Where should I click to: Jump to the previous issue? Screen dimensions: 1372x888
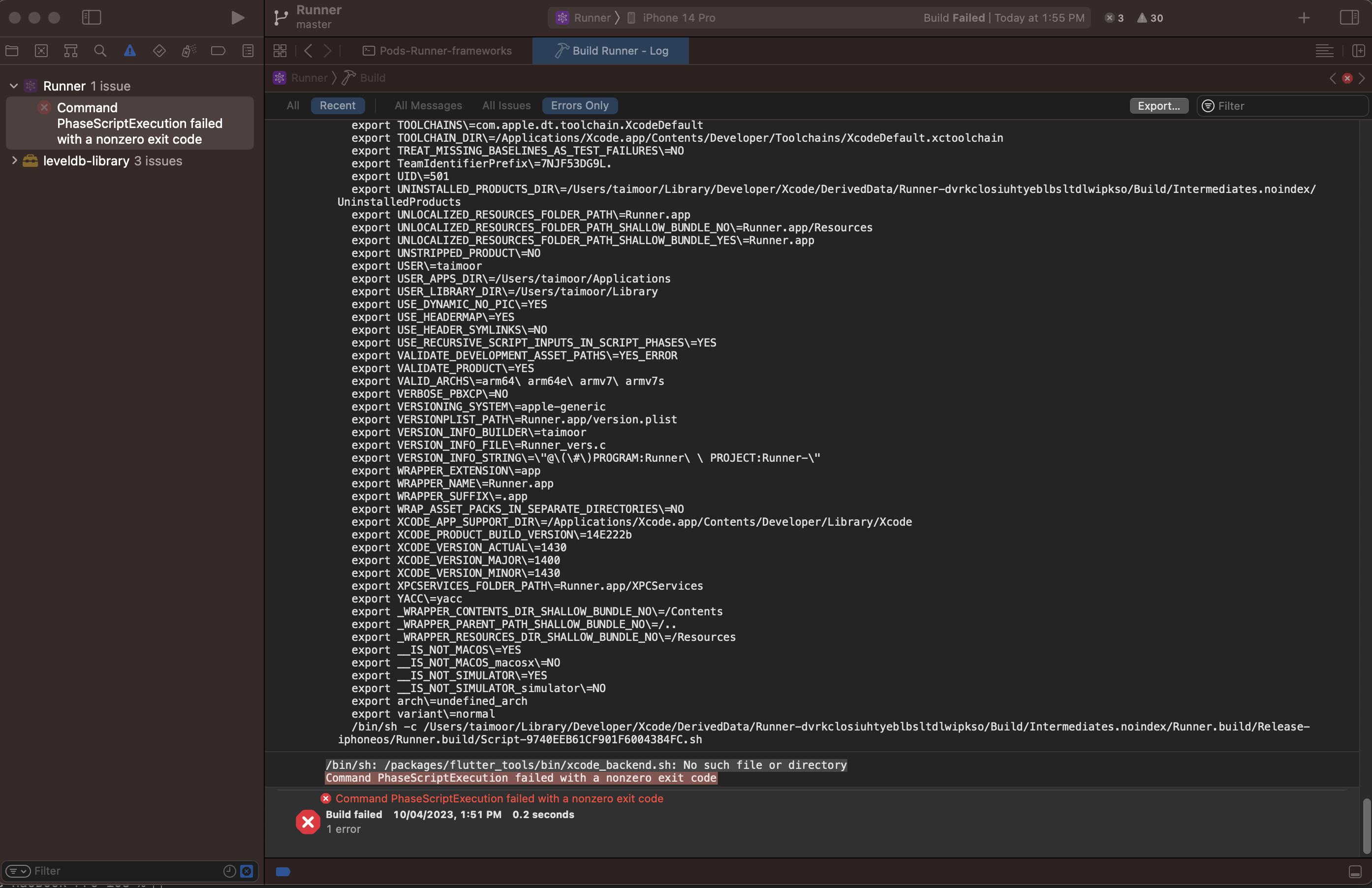click(1333, 78)
